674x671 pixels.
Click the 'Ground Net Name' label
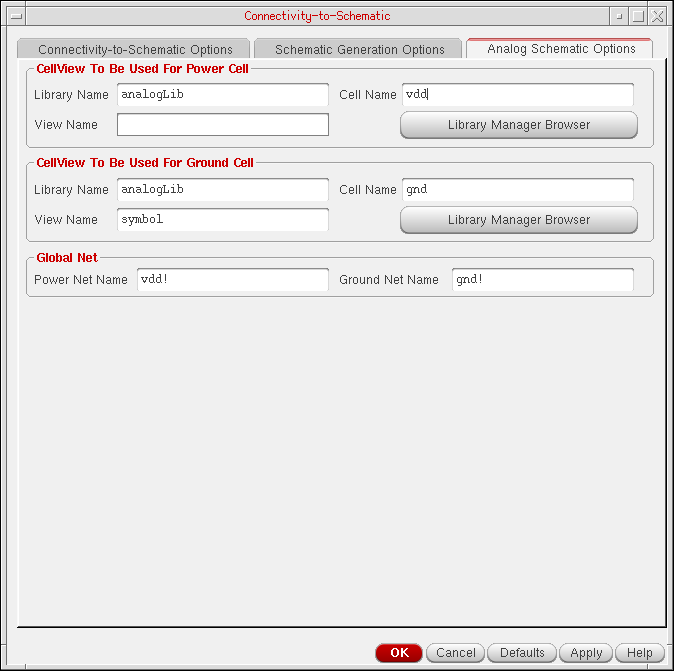(x=389, y=280)
